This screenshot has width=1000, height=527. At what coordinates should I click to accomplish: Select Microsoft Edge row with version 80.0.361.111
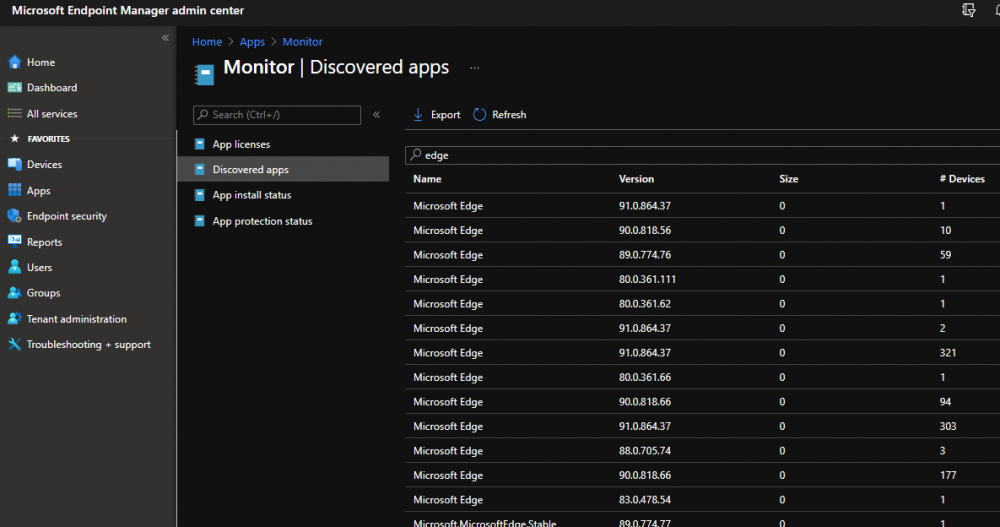click(x=702, y=279)
